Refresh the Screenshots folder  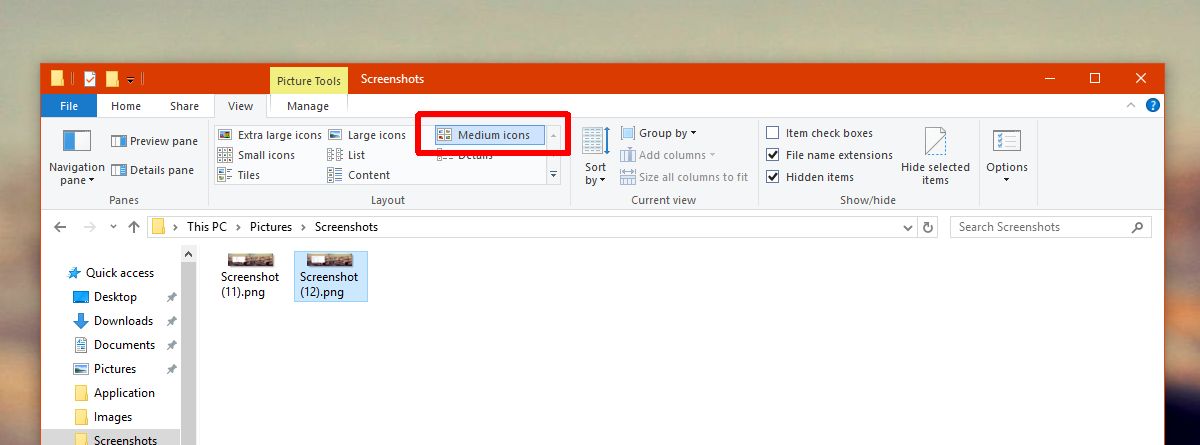(x=929, y=227)
